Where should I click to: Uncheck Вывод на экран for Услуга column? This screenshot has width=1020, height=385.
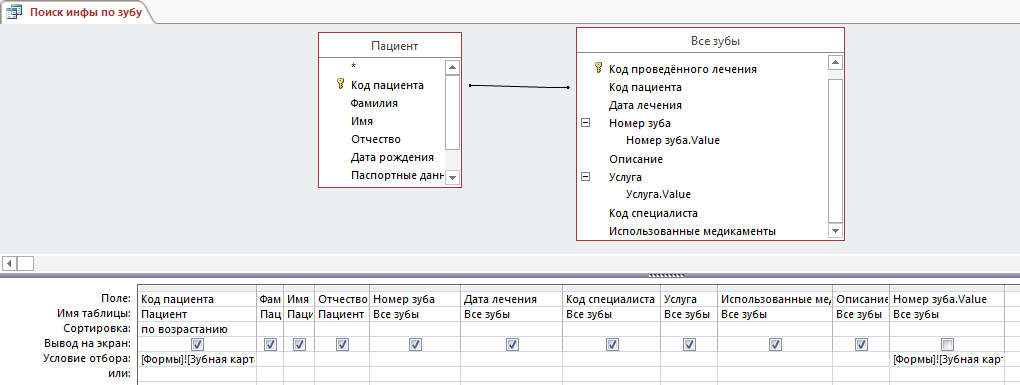689,344
